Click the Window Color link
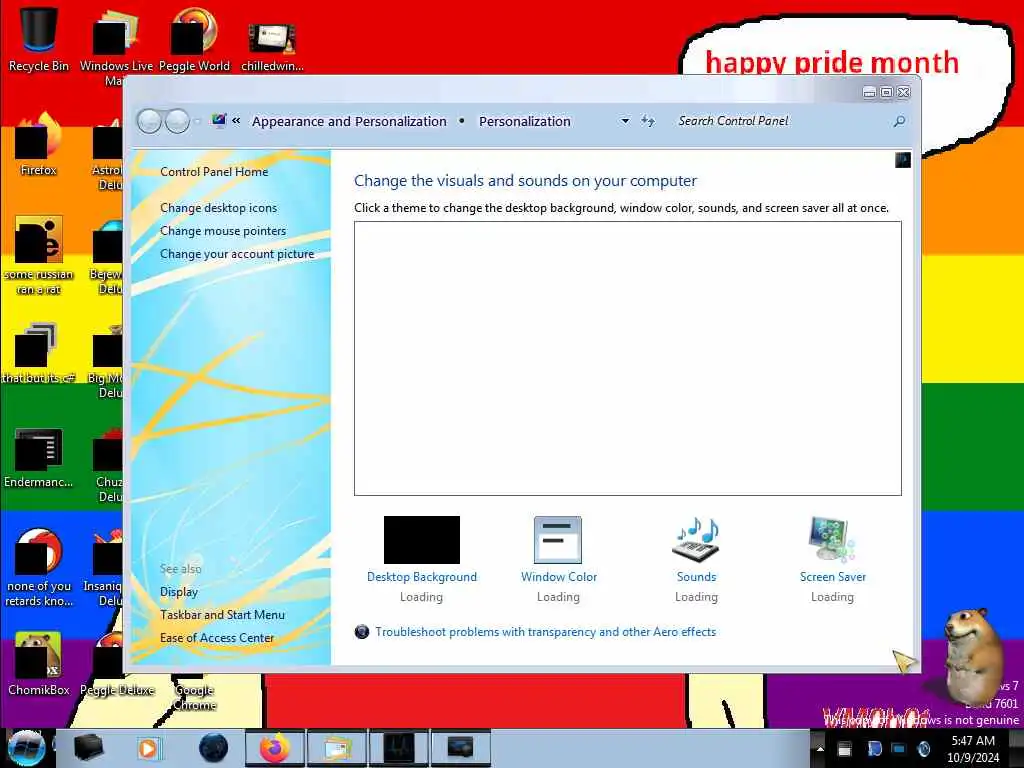 [558, 577]
